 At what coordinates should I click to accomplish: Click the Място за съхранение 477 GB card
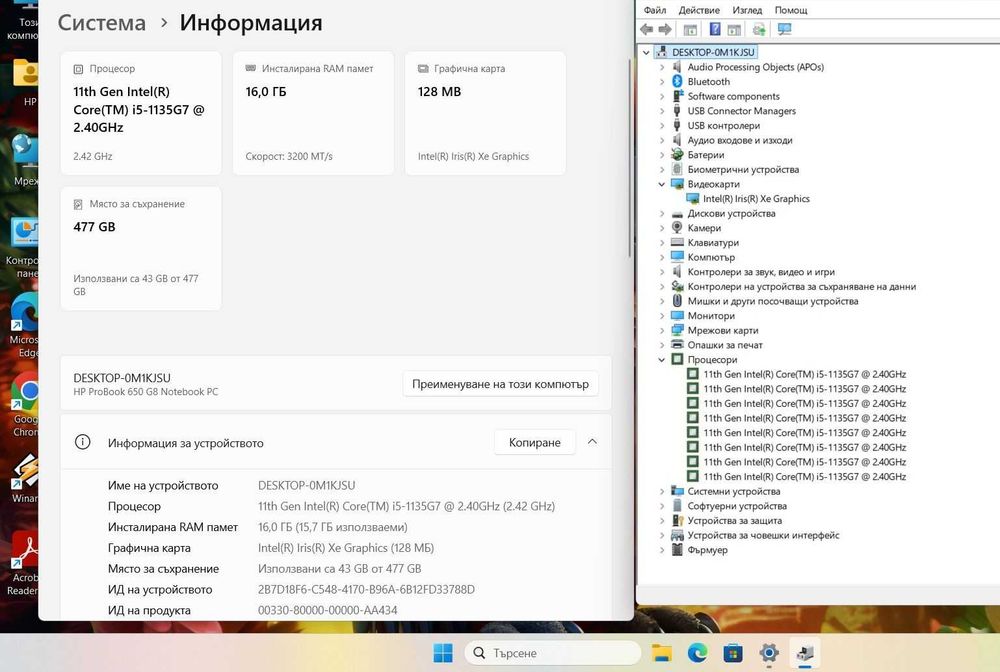click(141, 249)
